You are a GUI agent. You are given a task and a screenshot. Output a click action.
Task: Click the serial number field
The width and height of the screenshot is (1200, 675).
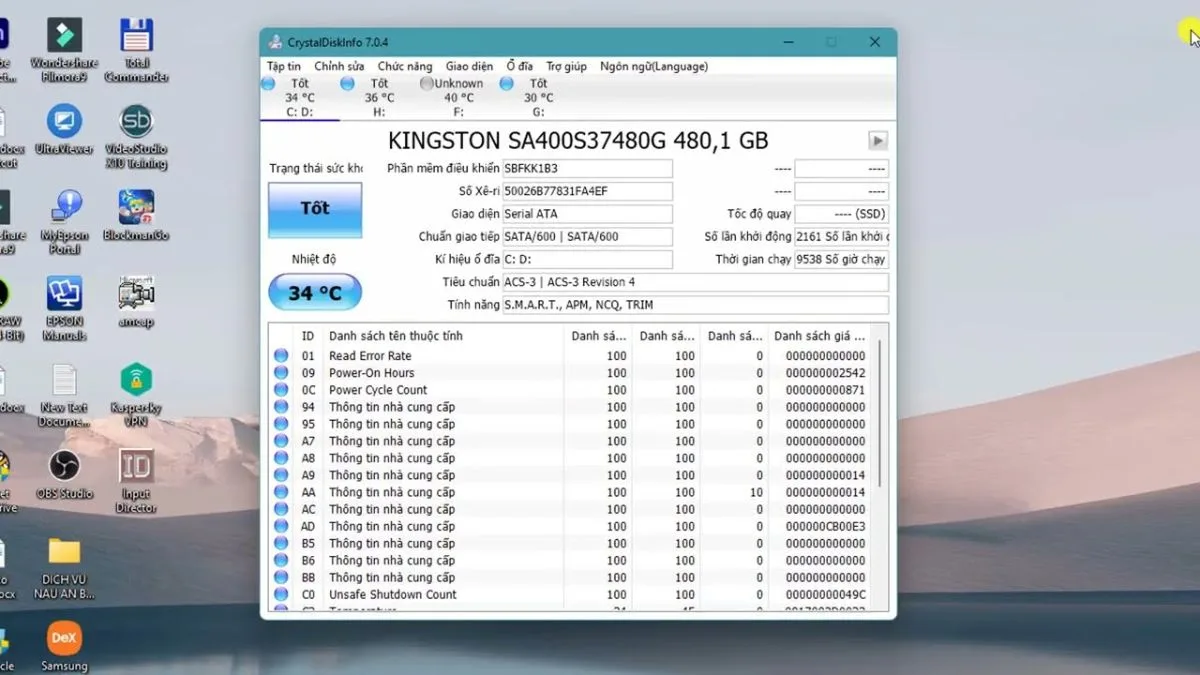pyautogui.click(x=586, y=191)
